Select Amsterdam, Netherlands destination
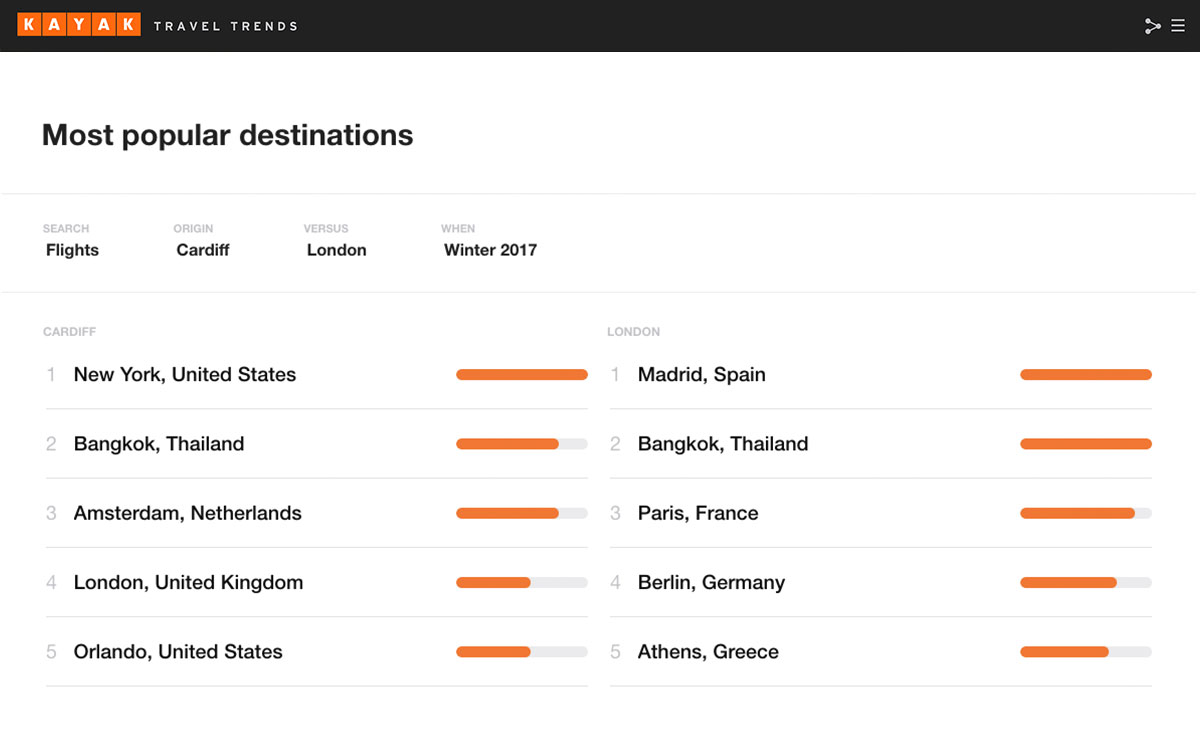 click(x=317, y=513)
